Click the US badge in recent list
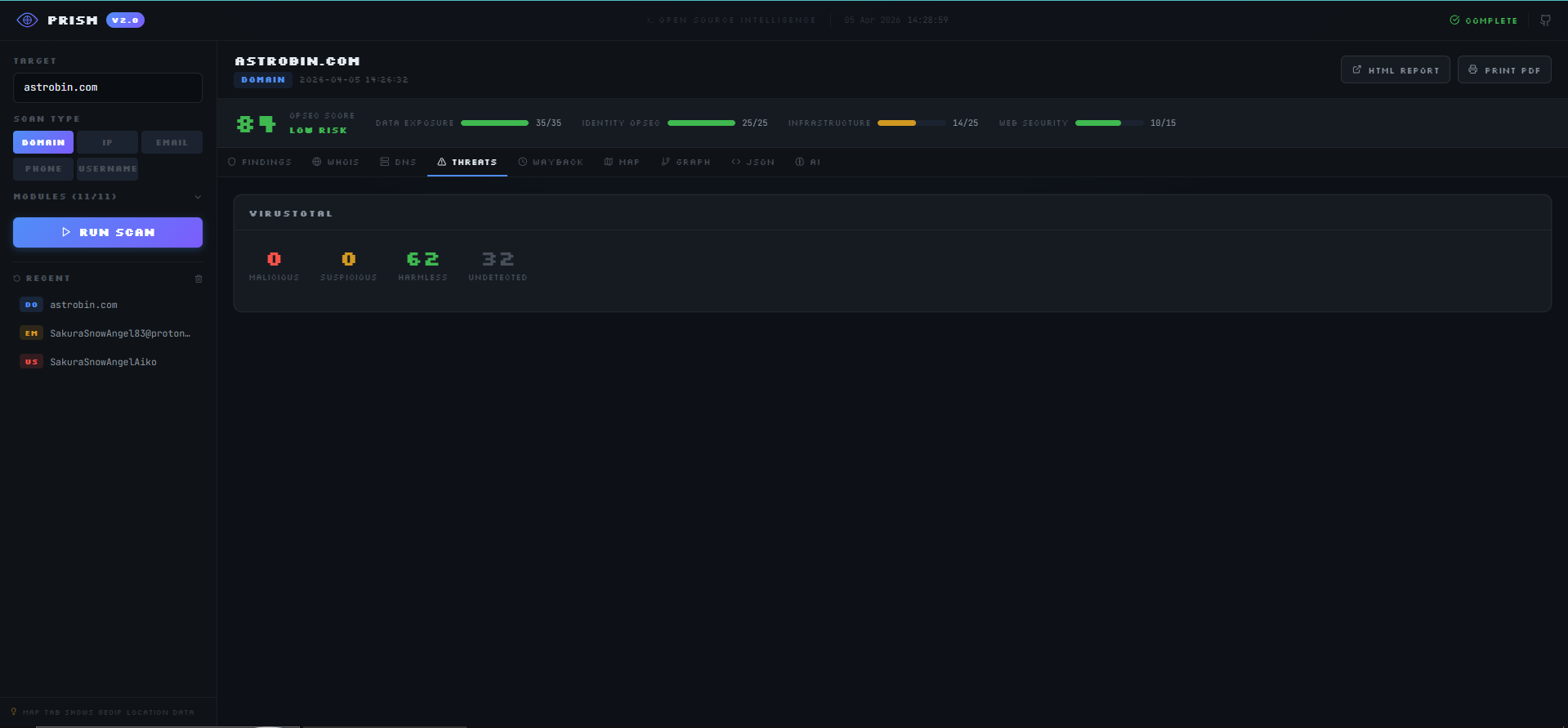Viewport: 1568px width, 728px height. tap(31, 362)
